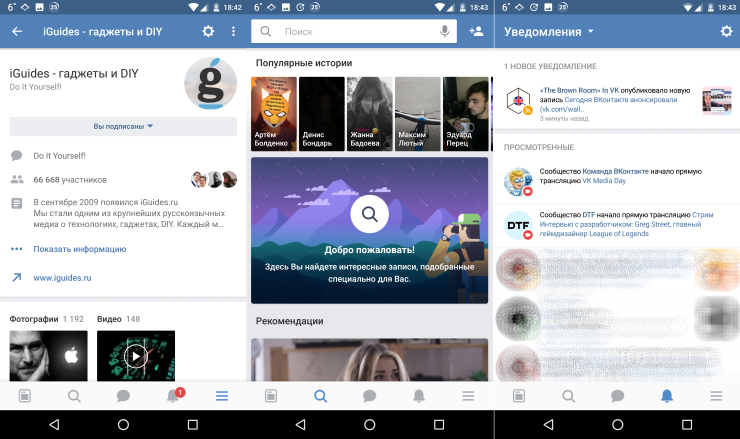Open Денис Бондарь story
This screenshot has height=439, width=740.
(322, 114)
